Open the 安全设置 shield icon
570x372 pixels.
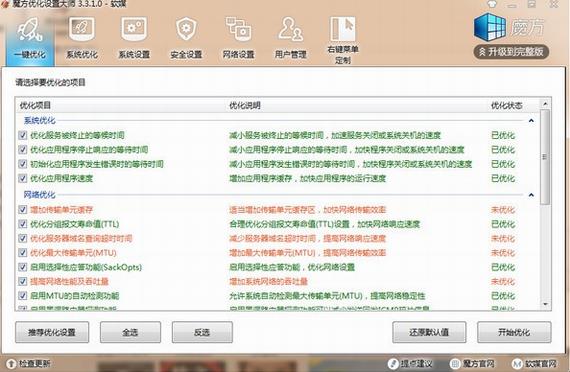point(186,29)
